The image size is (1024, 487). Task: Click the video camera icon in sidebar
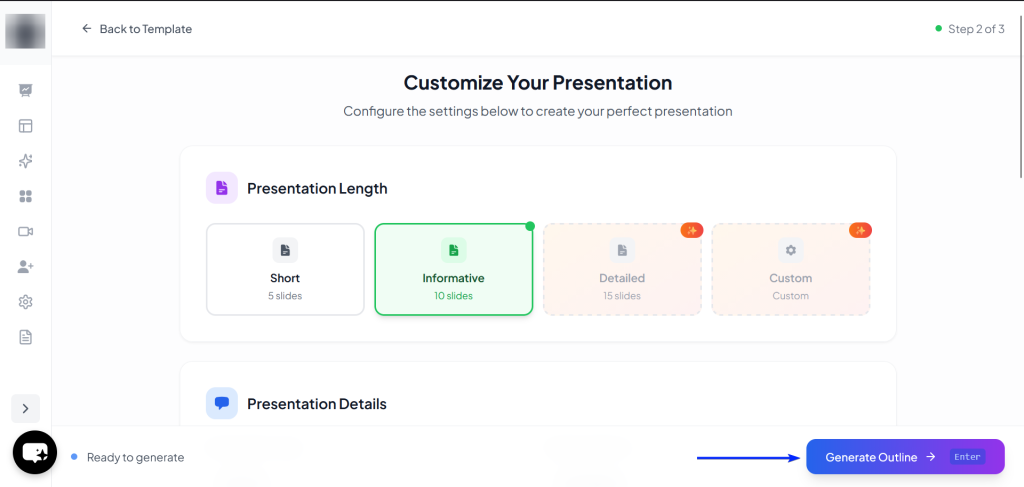tap(26, 231)
